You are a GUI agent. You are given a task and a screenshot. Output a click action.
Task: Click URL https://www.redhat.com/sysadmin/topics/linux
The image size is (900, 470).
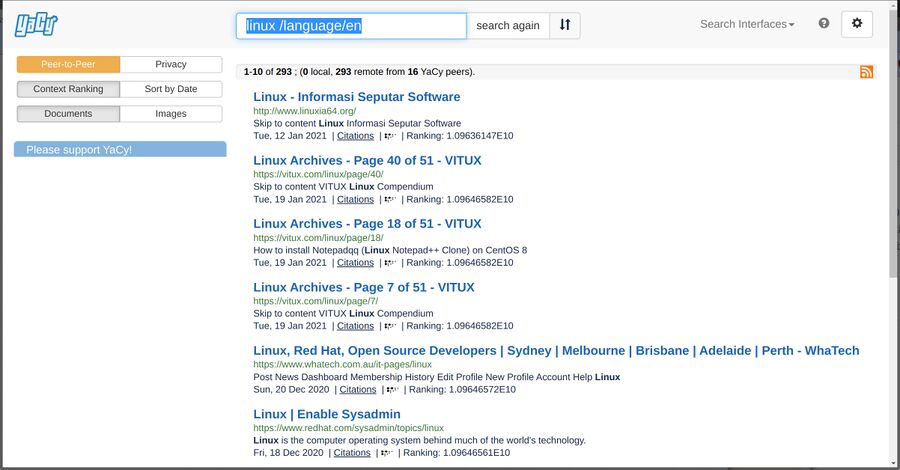pos(348,428)
